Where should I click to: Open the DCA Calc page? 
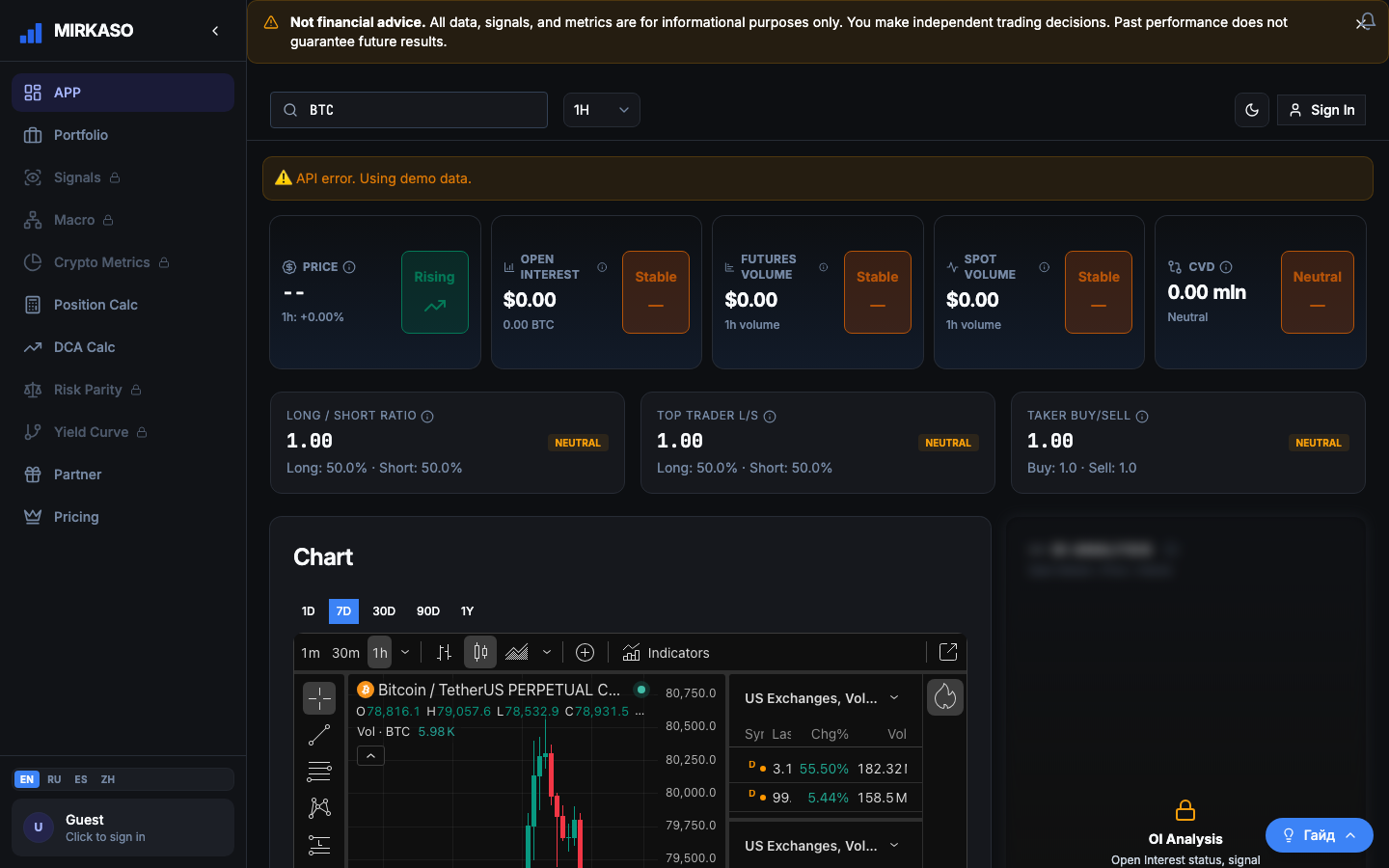click(123, 347)
